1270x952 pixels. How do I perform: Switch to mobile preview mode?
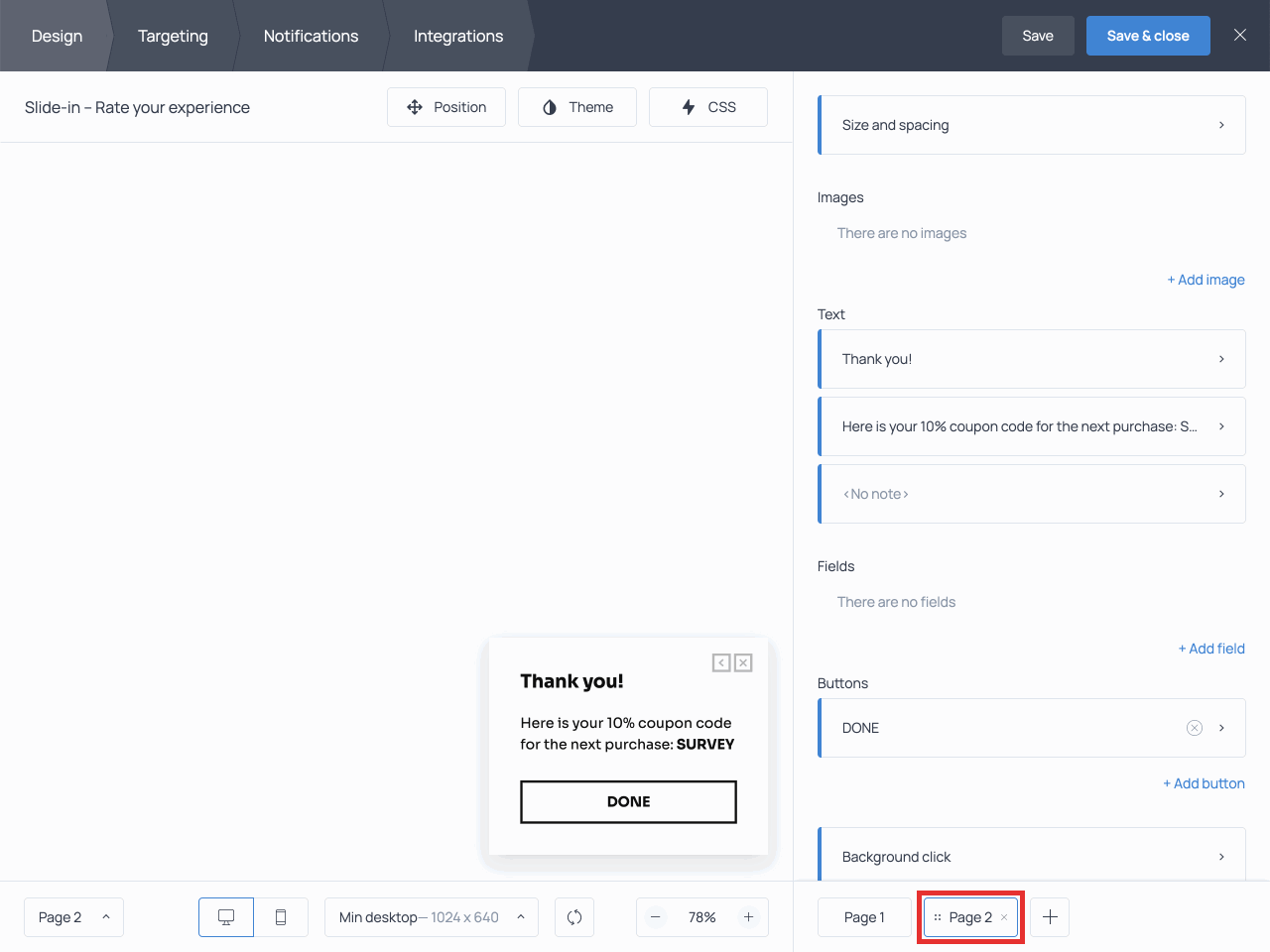point(281,917)
